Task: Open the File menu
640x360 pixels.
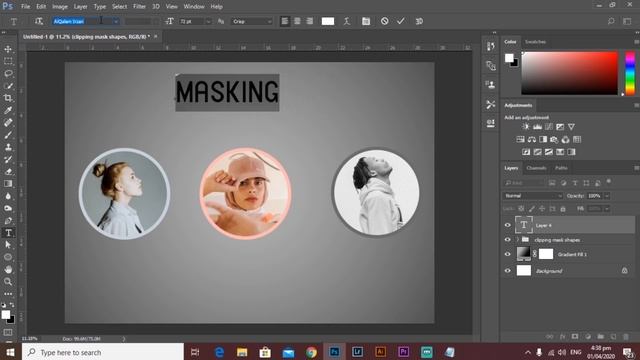Action: (x=25, y=7)
